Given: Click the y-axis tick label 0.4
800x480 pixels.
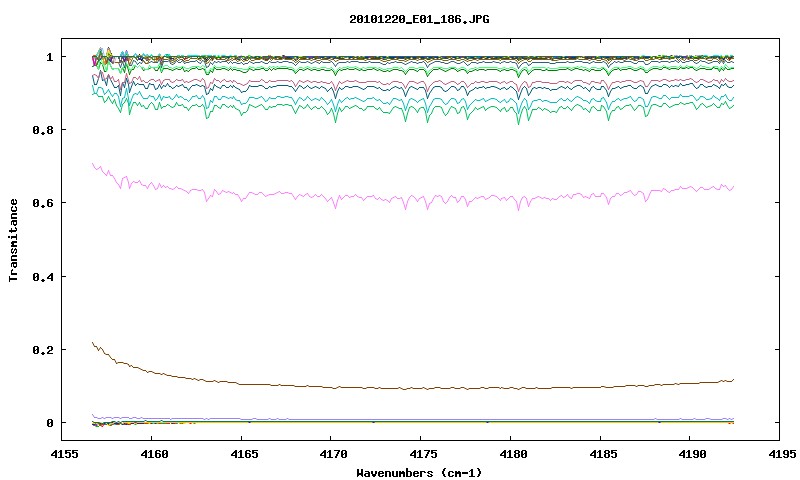Looking at the screenshot, I should point(43,276).
